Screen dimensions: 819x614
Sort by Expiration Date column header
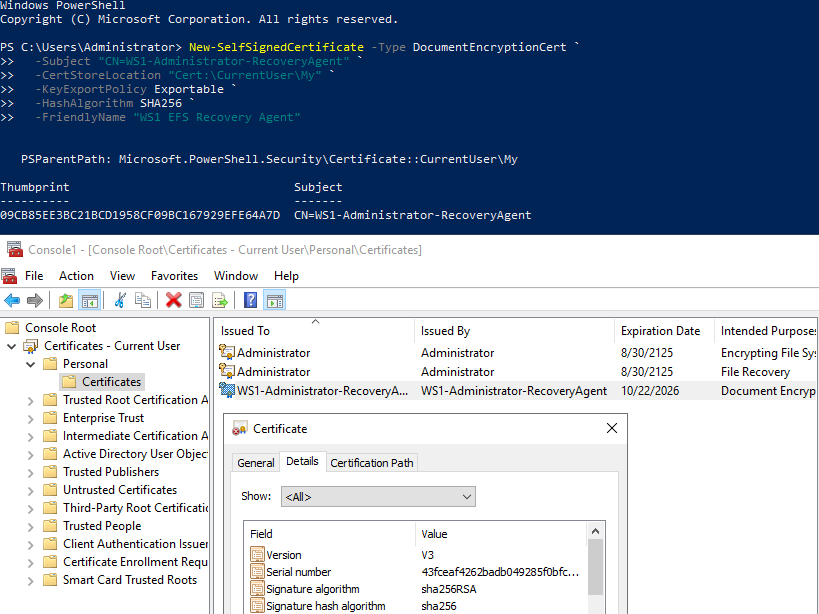660,331
